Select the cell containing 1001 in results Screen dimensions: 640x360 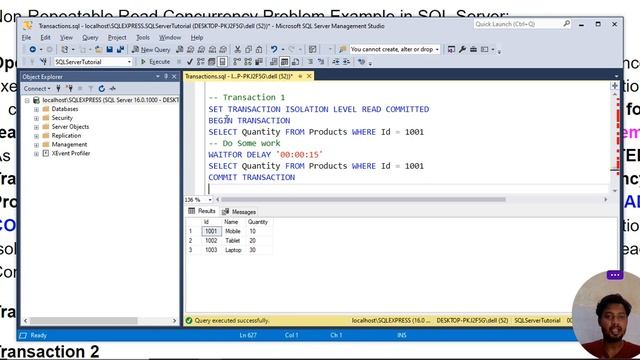click(x=211, y=231)
